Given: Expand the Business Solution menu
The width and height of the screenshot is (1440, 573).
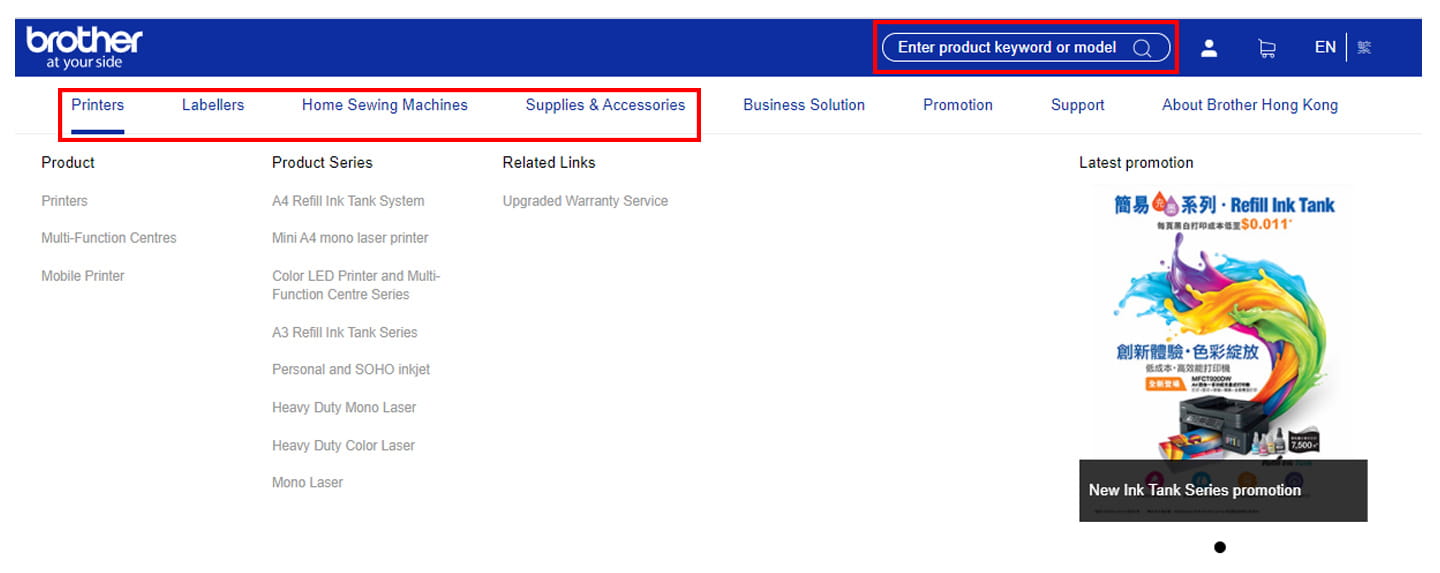Looking at the screenshot, I should (x=804, y=105).
